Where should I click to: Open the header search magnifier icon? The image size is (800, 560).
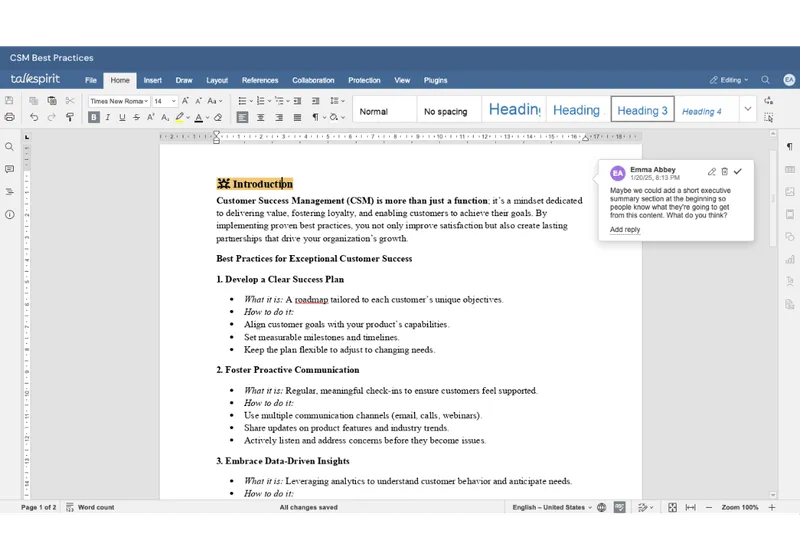765,80
